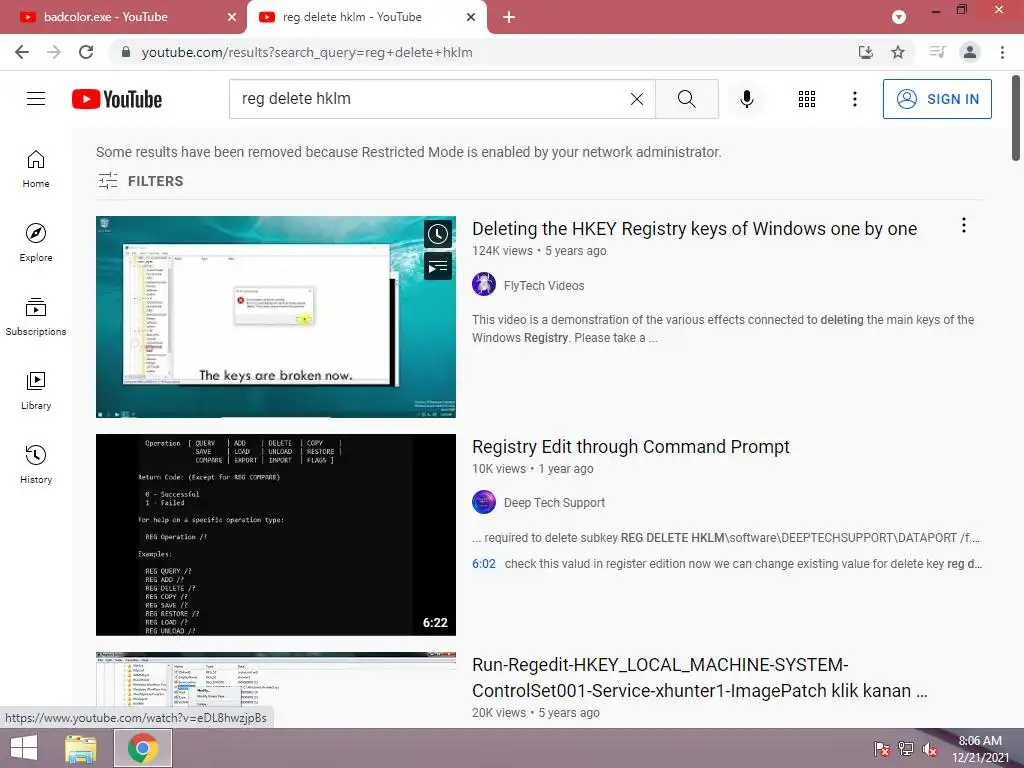Open File Explorer from the taskbar

coord(81,748)
